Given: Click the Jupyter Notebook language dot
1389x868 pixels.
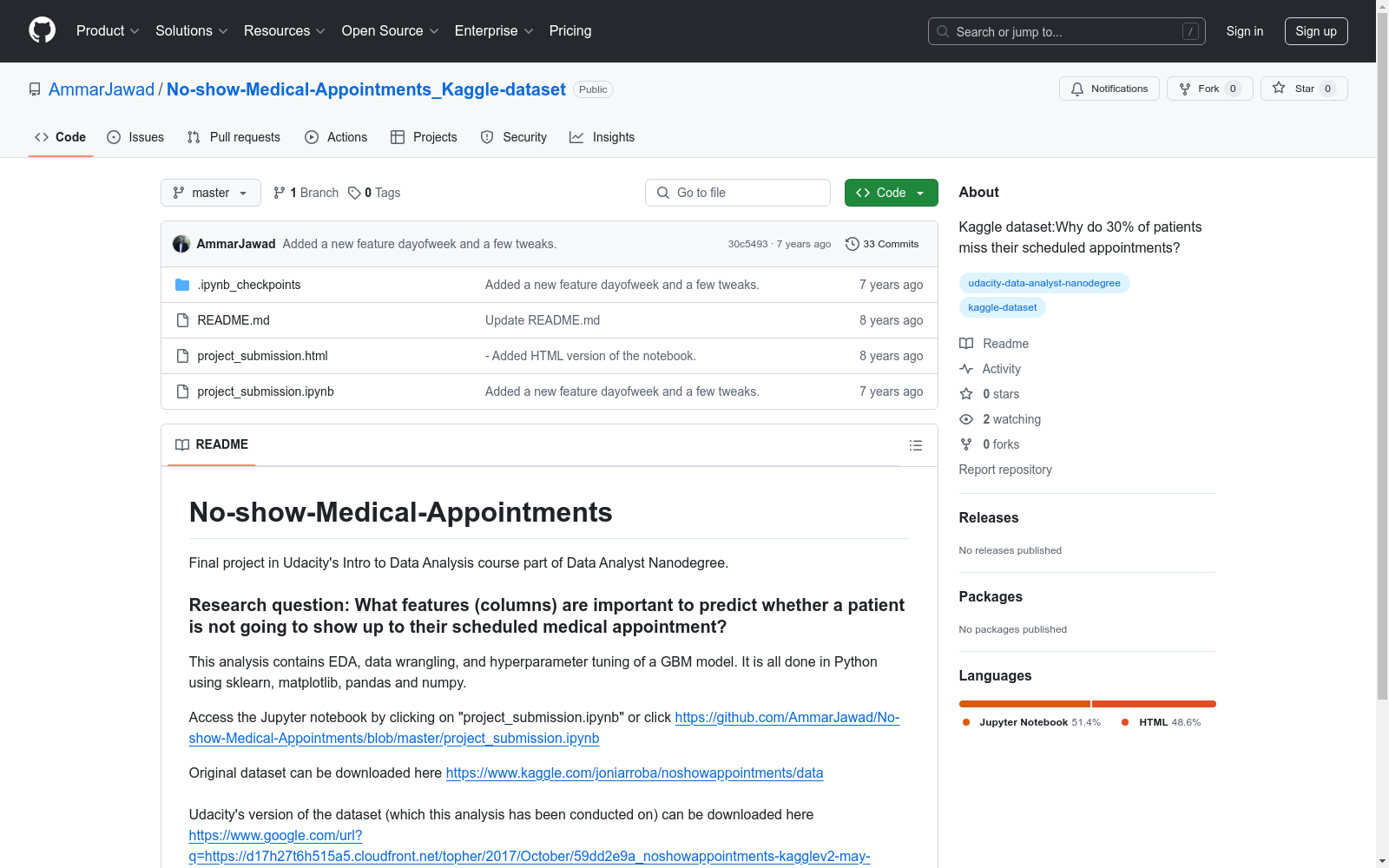Looking at the screenshot, I should tap(966, 722).
